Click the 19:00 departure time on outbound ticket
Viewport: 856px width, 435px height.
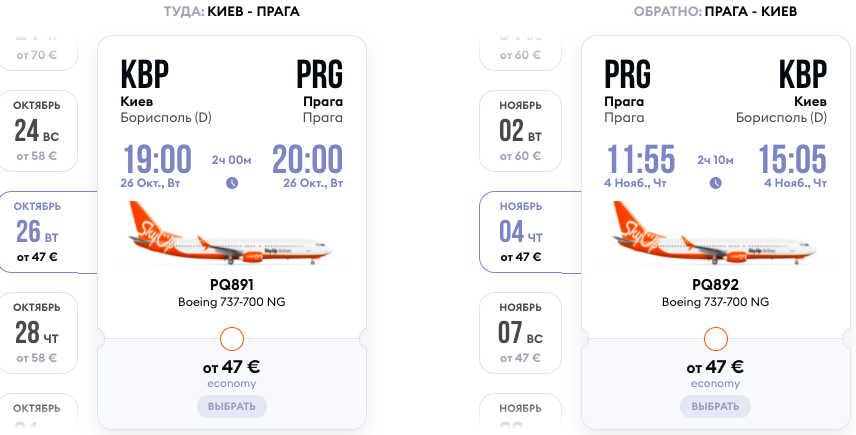tap(157, 159)
